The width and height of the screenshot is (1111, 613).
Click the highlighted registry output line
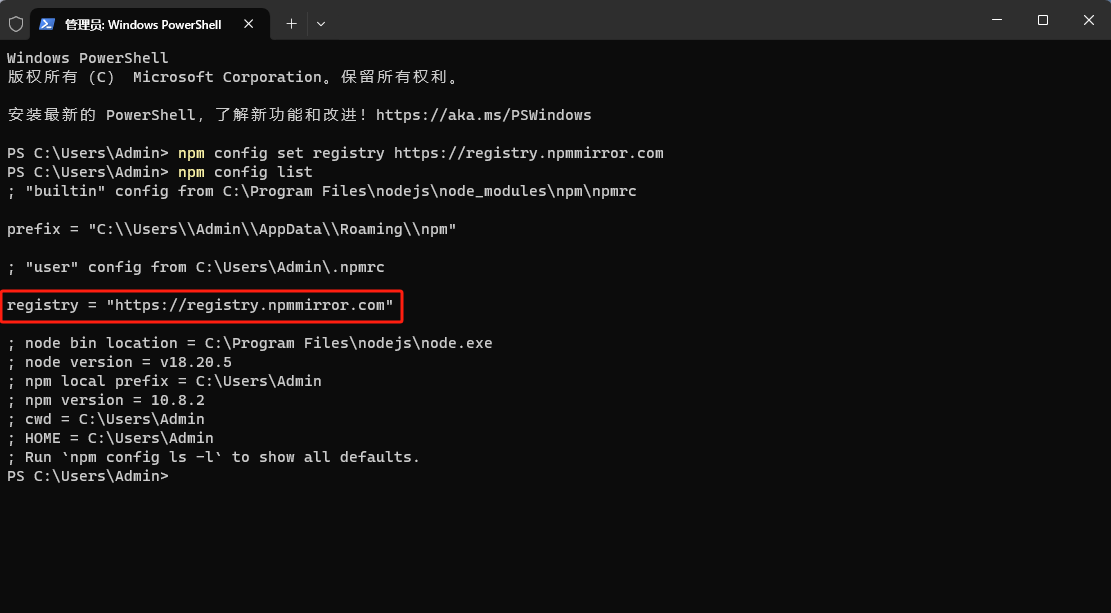(x=200, y=305)
